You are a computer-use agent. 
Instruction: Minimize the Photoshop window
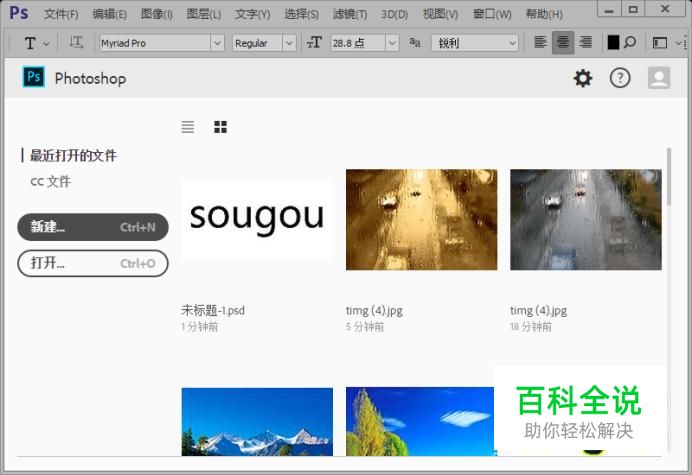[x=609, y=9]
